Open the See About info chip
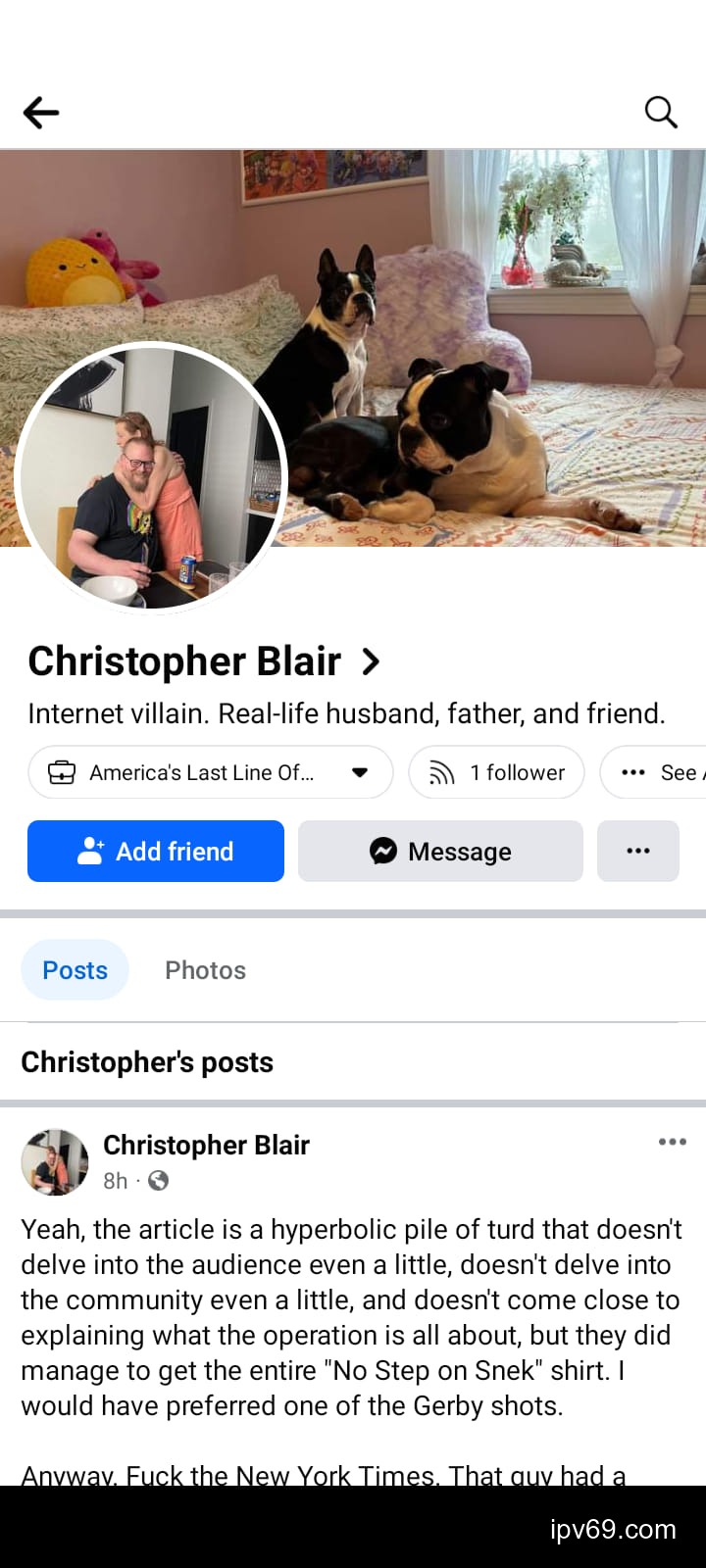The width and height of the screenshot is (706, 1568). pos(653,772)
